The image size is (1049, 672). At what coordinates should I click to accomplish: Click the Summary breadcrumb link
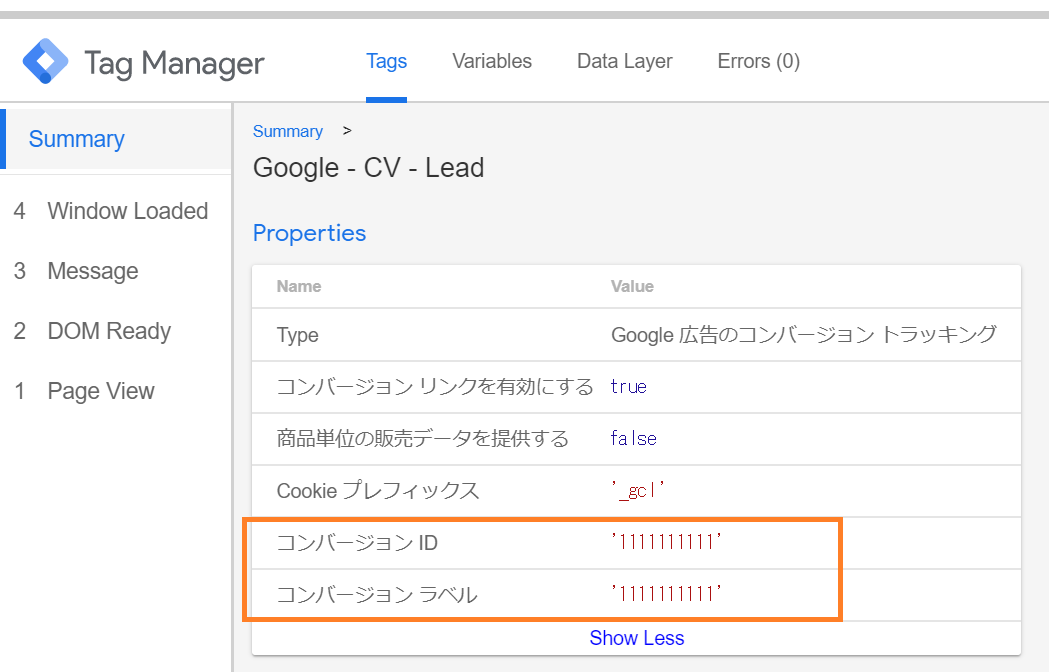tap(287, 131)
